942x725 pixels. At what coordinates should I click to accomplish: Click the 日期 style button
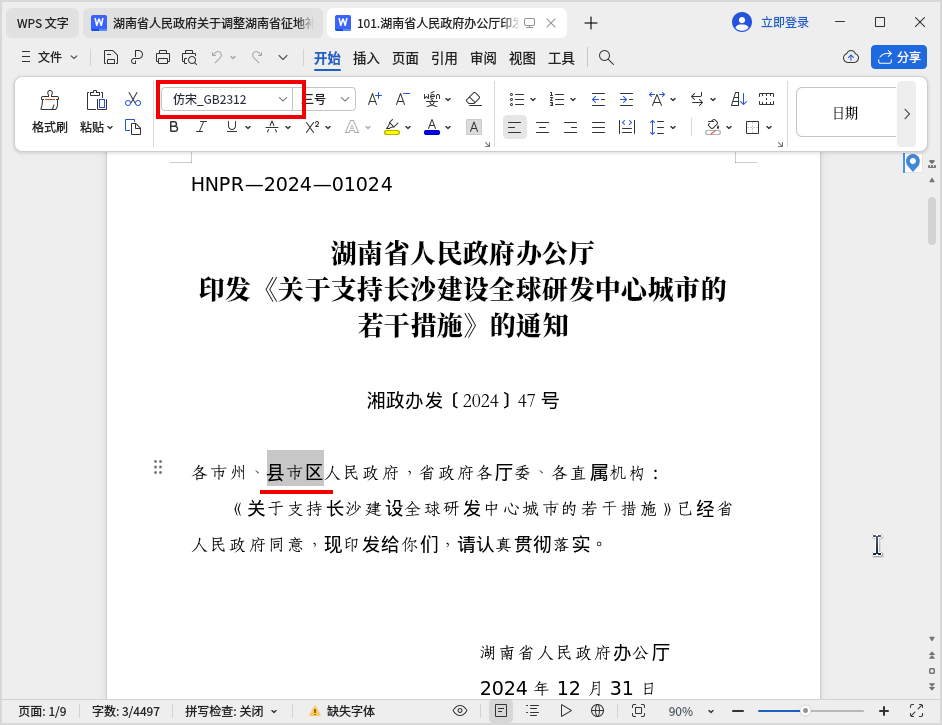(x=845, y=112)
